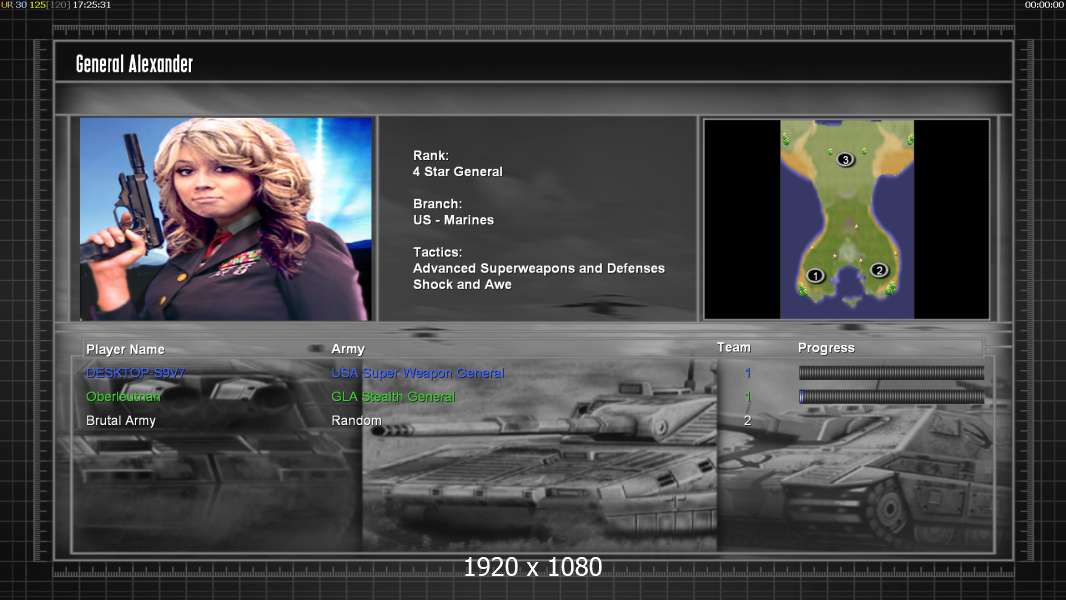Click the Random army entry
Viewport: 1066px width, 600px height.
tap(356, 421)
